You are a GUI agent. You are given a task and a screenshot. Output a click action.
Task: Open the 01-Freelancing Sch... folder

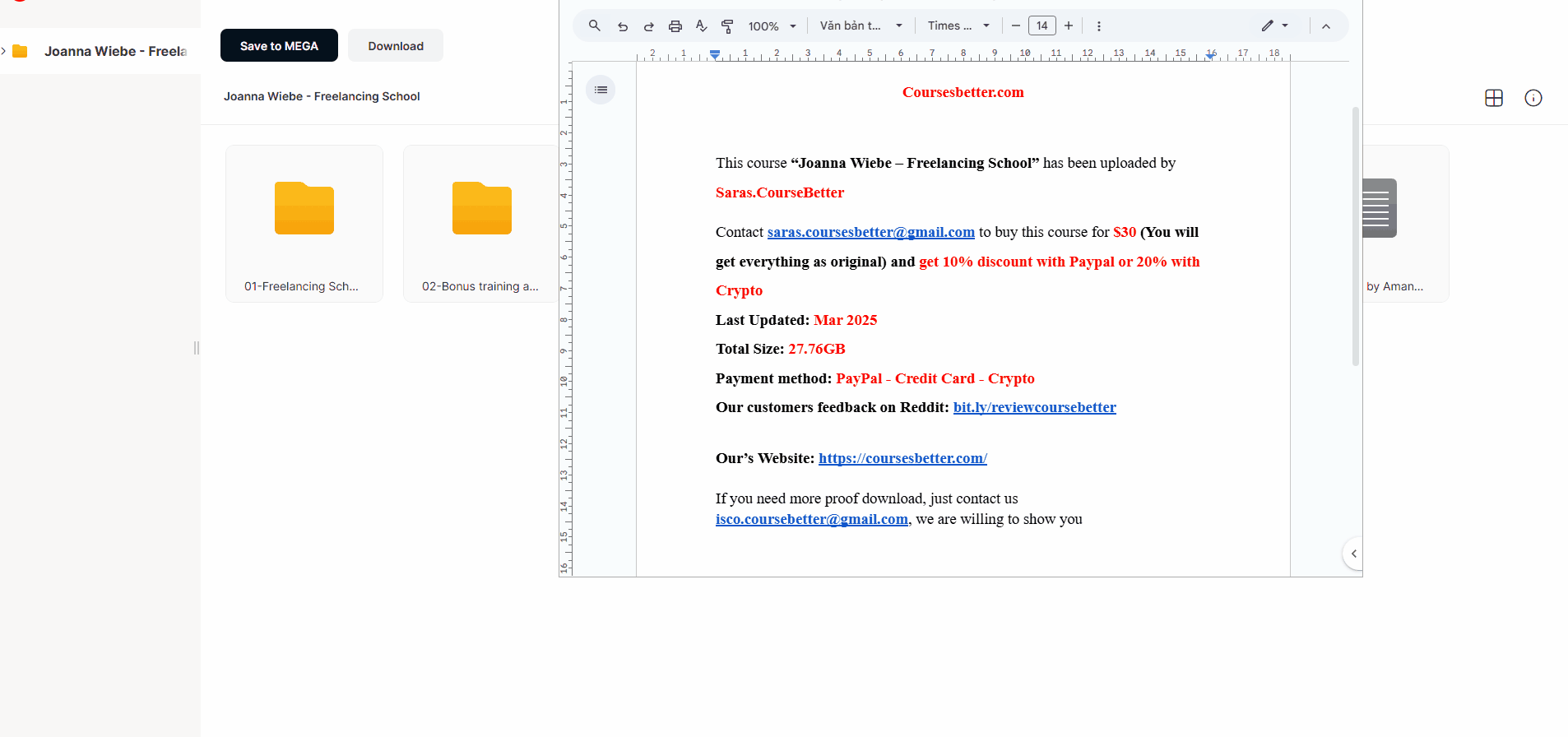coord(304,224)
